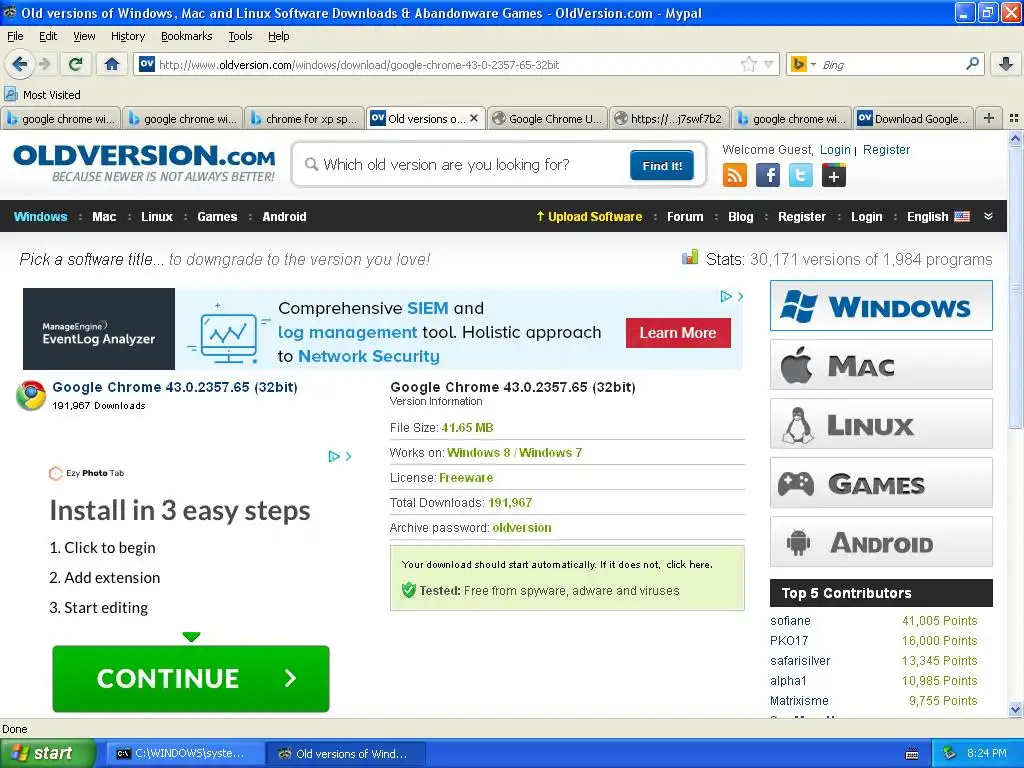Click the Login link in the nav bar
This screenshot has height=768, width=1024.
tap(866, 216)
